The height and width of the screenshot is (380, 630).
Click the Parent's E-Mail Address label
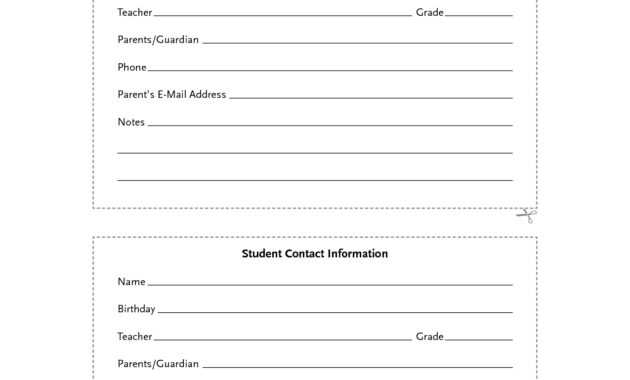(172, 94)
